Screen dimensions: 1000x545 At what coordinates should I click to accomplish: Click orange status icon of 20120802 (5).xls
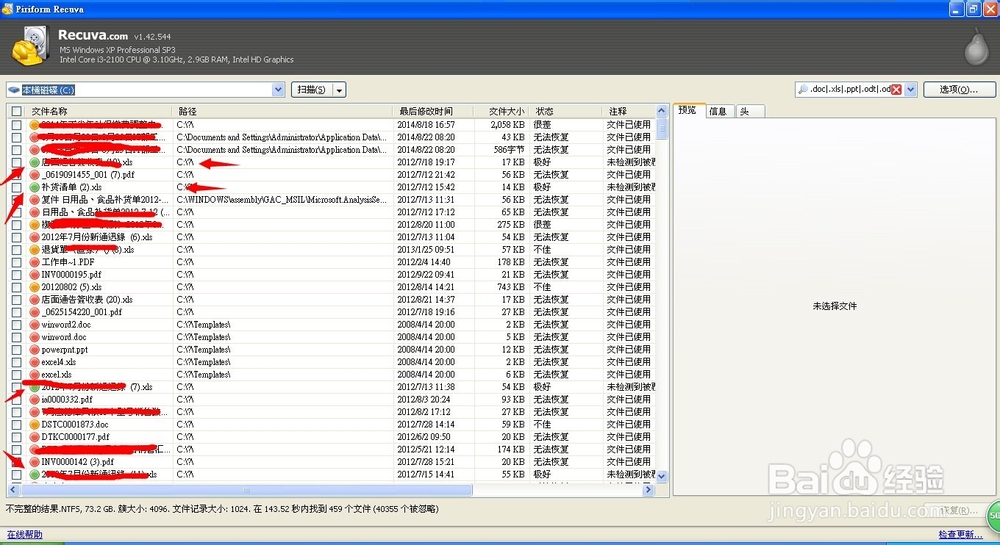tap(34, 287)
